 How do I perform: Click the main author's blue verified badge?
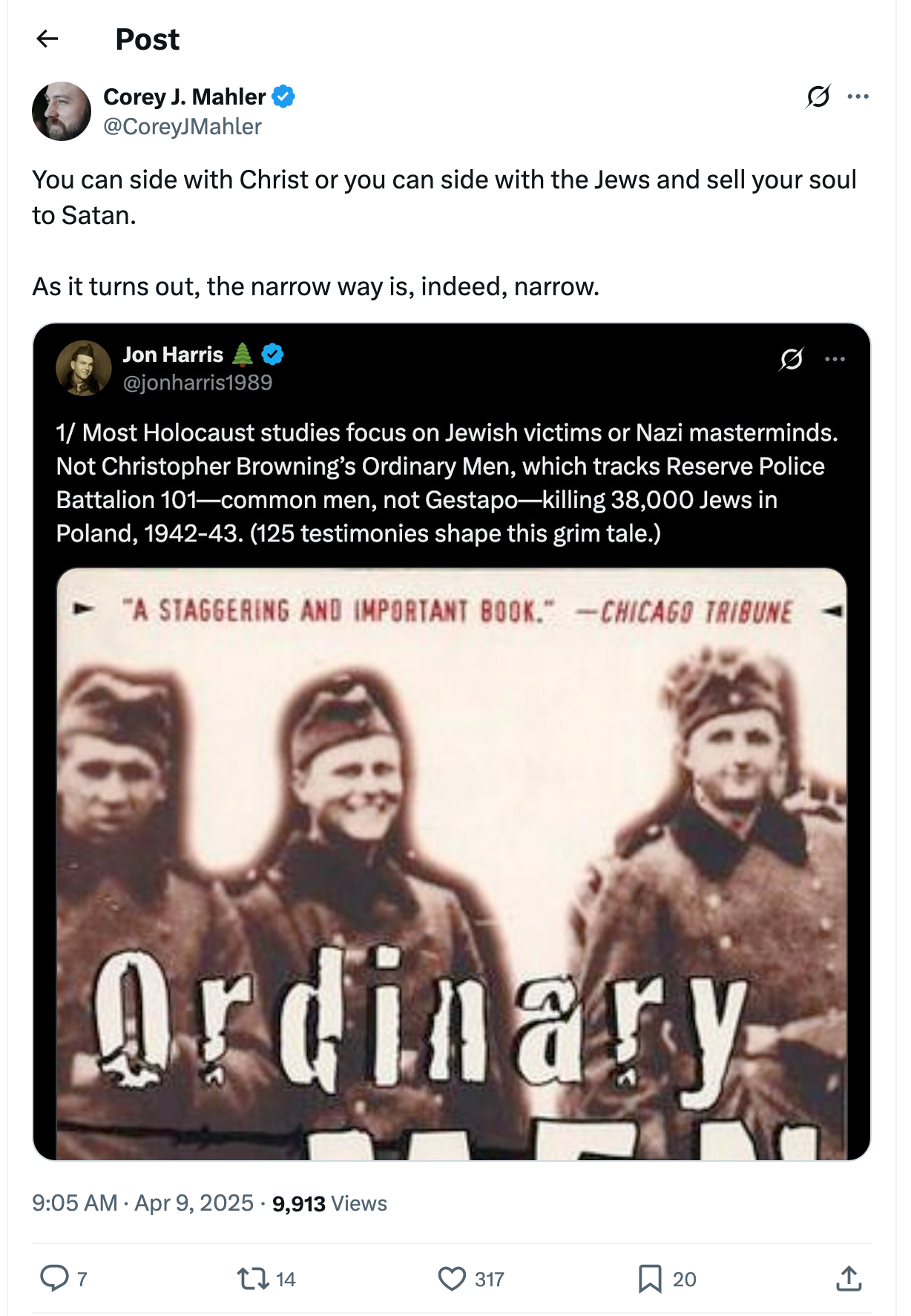tap(283, 96)
